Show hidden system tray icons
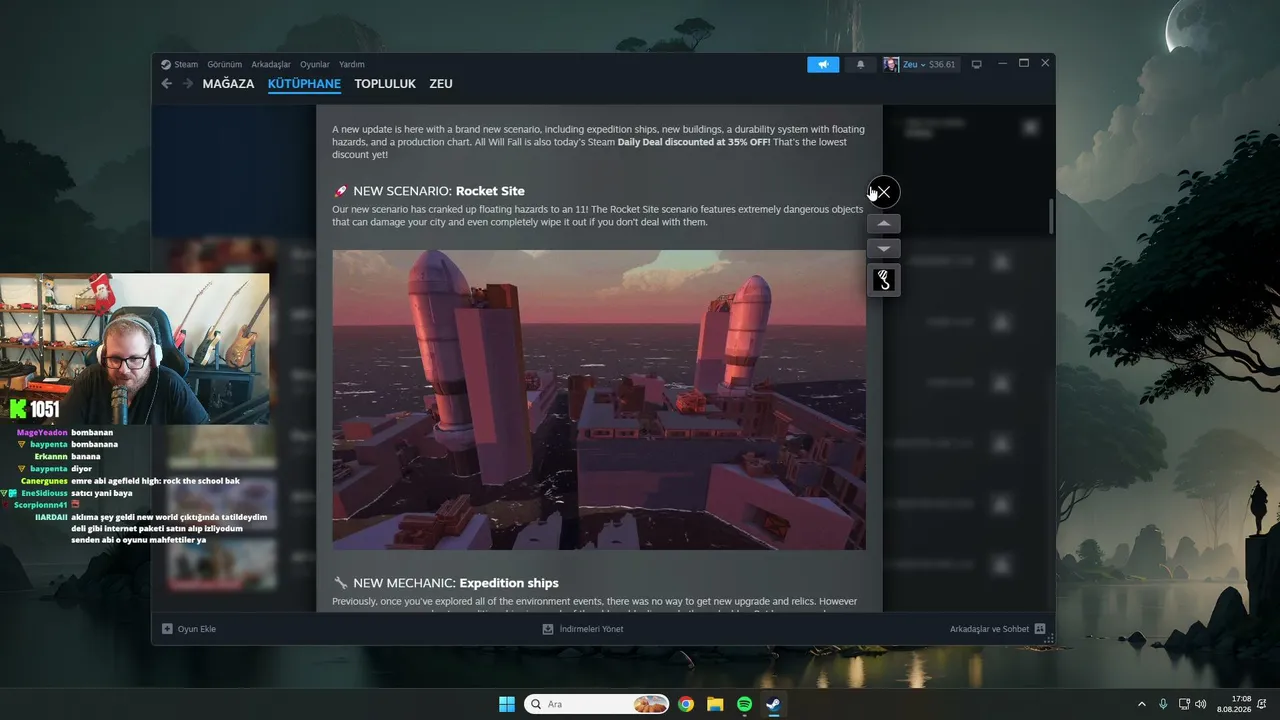The height and width of the screenshot is (720, 1280). [1142, 704]
